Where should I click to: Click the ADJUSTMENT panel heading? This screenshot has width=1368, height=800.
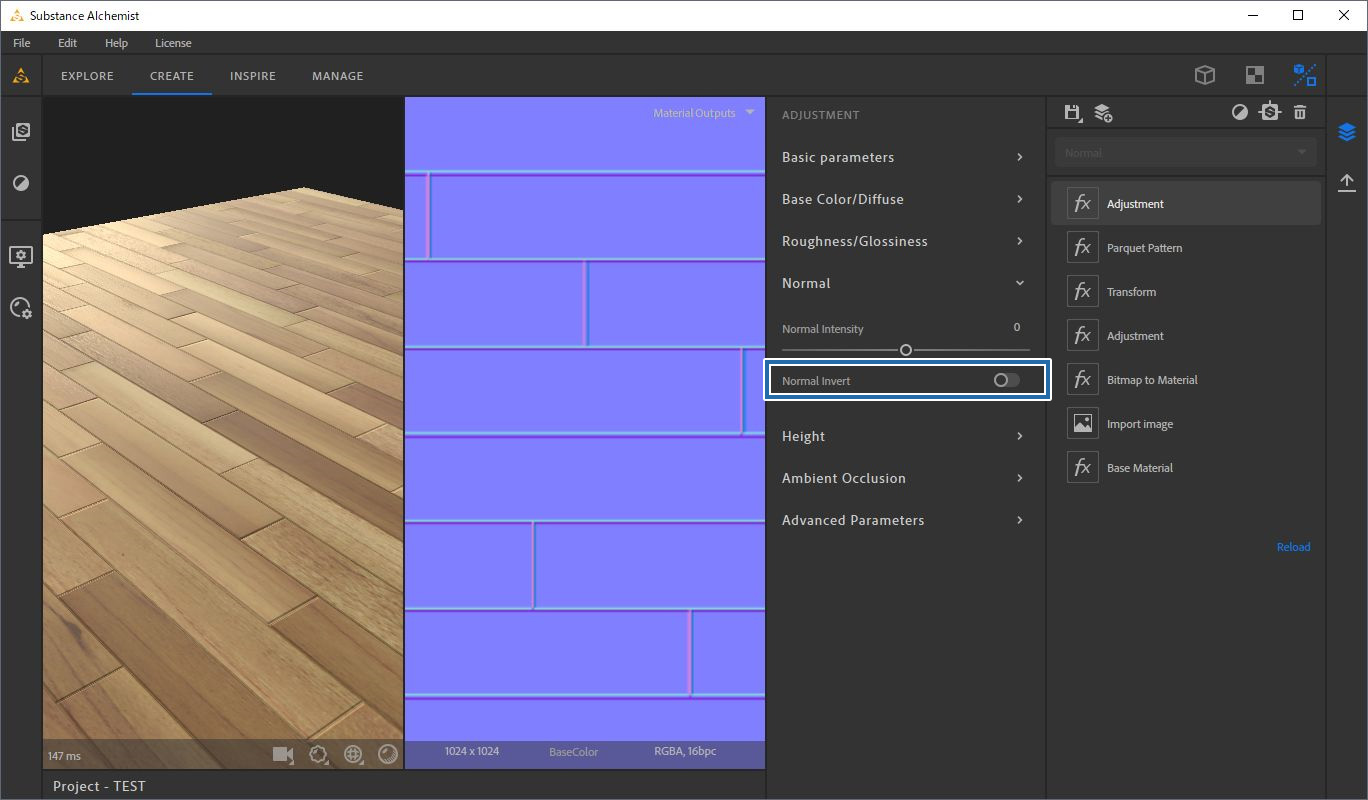point(821,115)
